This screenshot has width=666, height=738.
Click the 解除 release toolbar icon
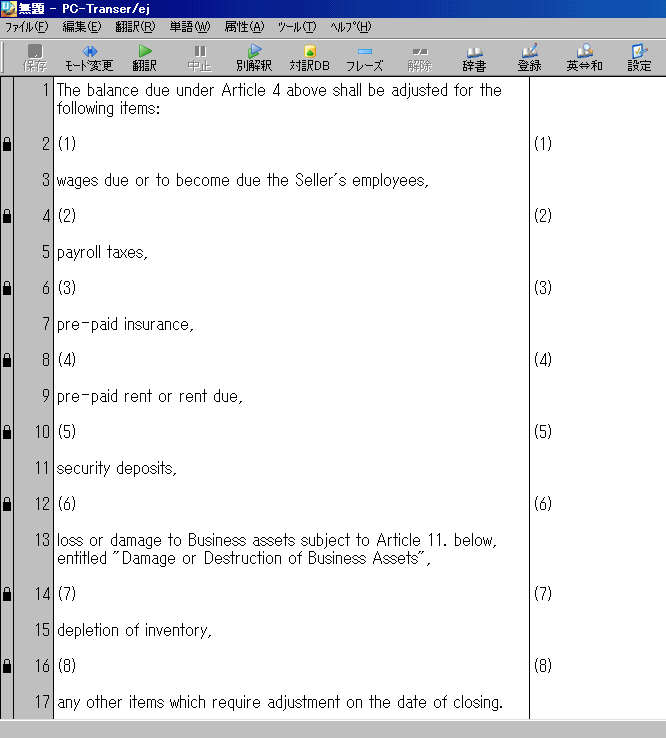[x=419, y=57]
